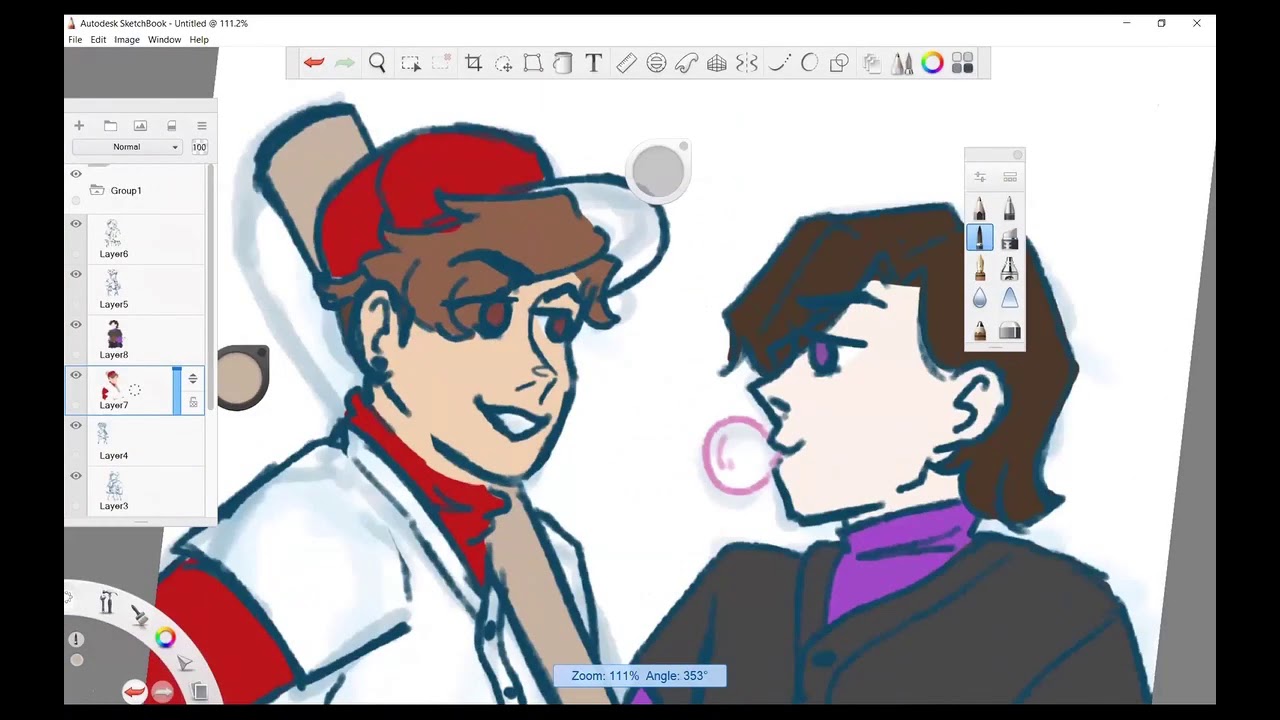Open the Copic Color Library swatches
The image size is (1280, 720).
click(x=963, y=63)
